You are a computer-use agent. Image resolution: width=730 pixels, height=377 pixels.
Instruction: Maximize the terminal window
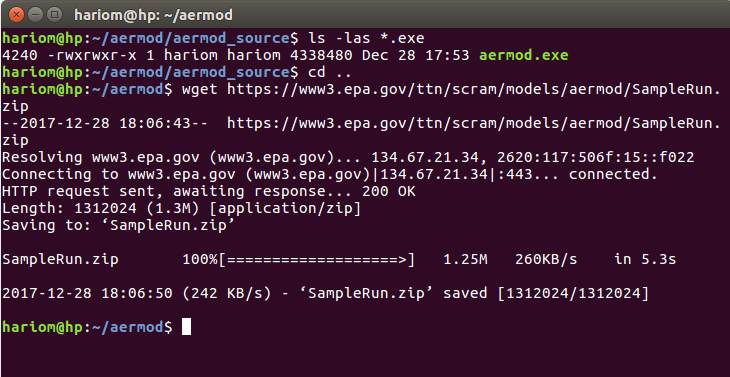[55, 14]
